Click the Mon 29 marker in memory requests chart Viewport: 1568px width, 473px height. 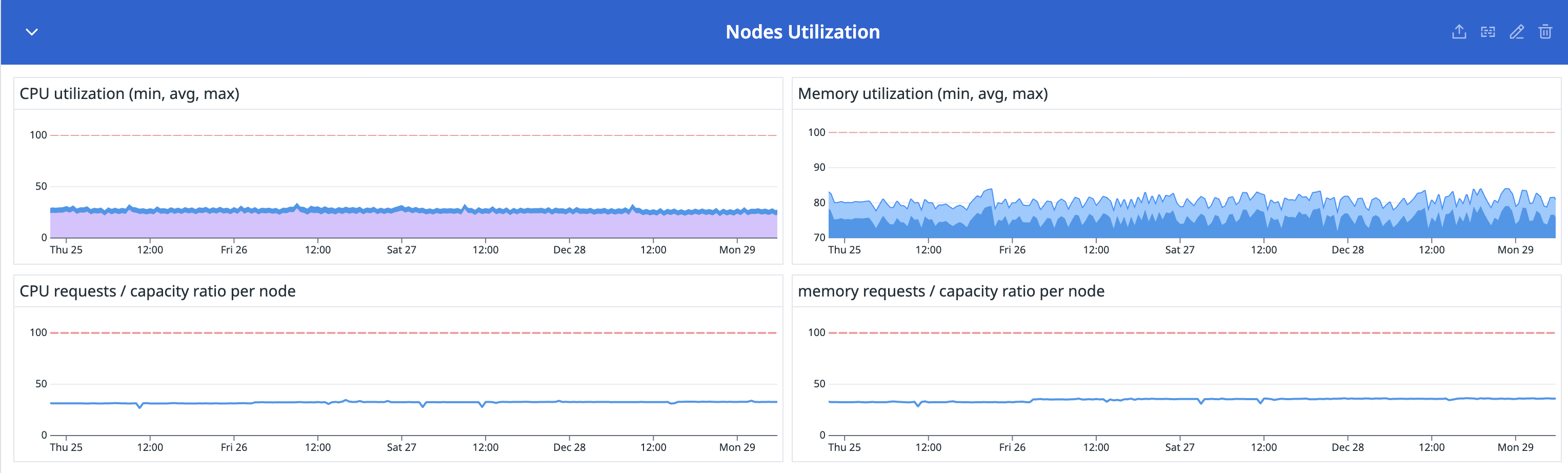1515,447
